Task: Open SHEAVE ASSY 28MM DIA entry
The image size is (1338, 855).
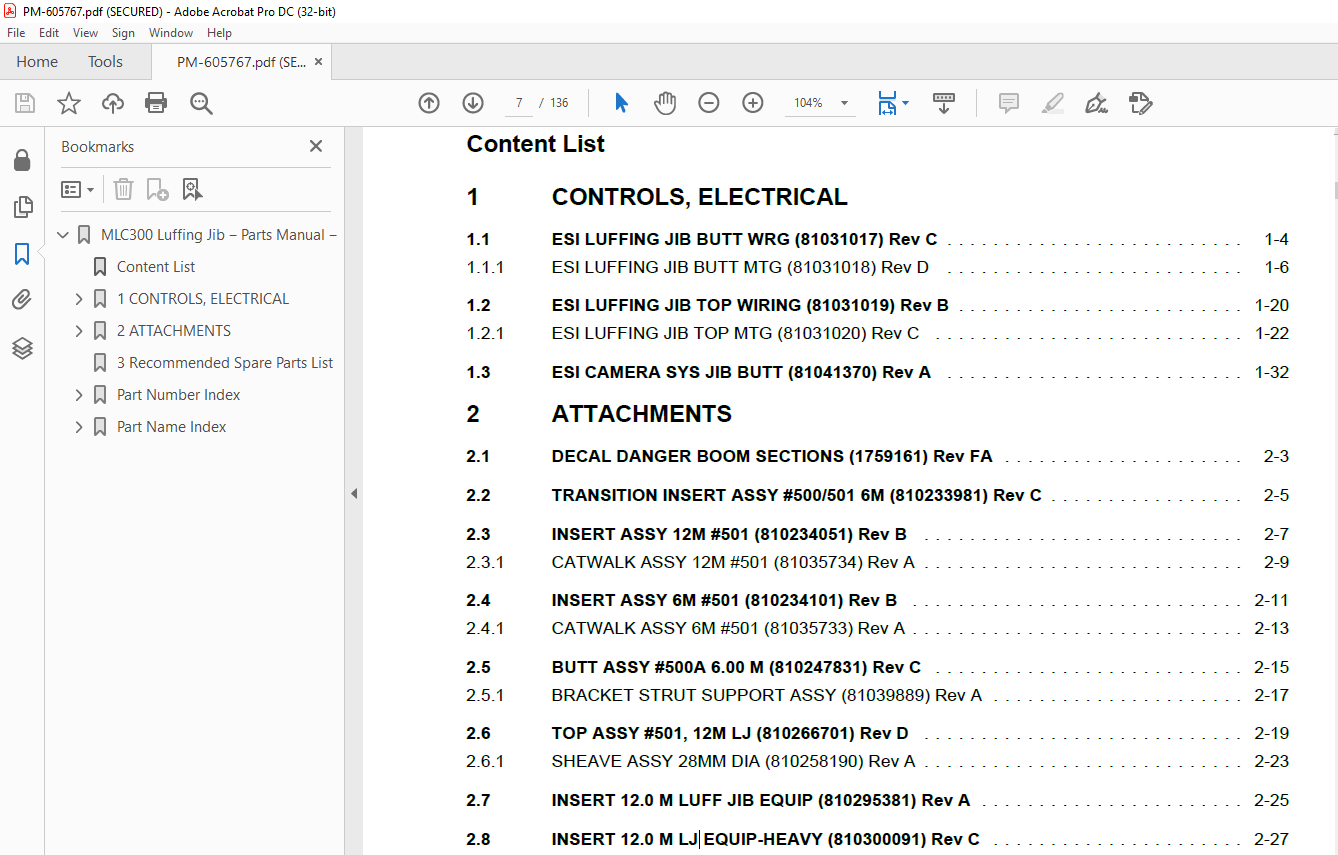Action: coord(733,761)
